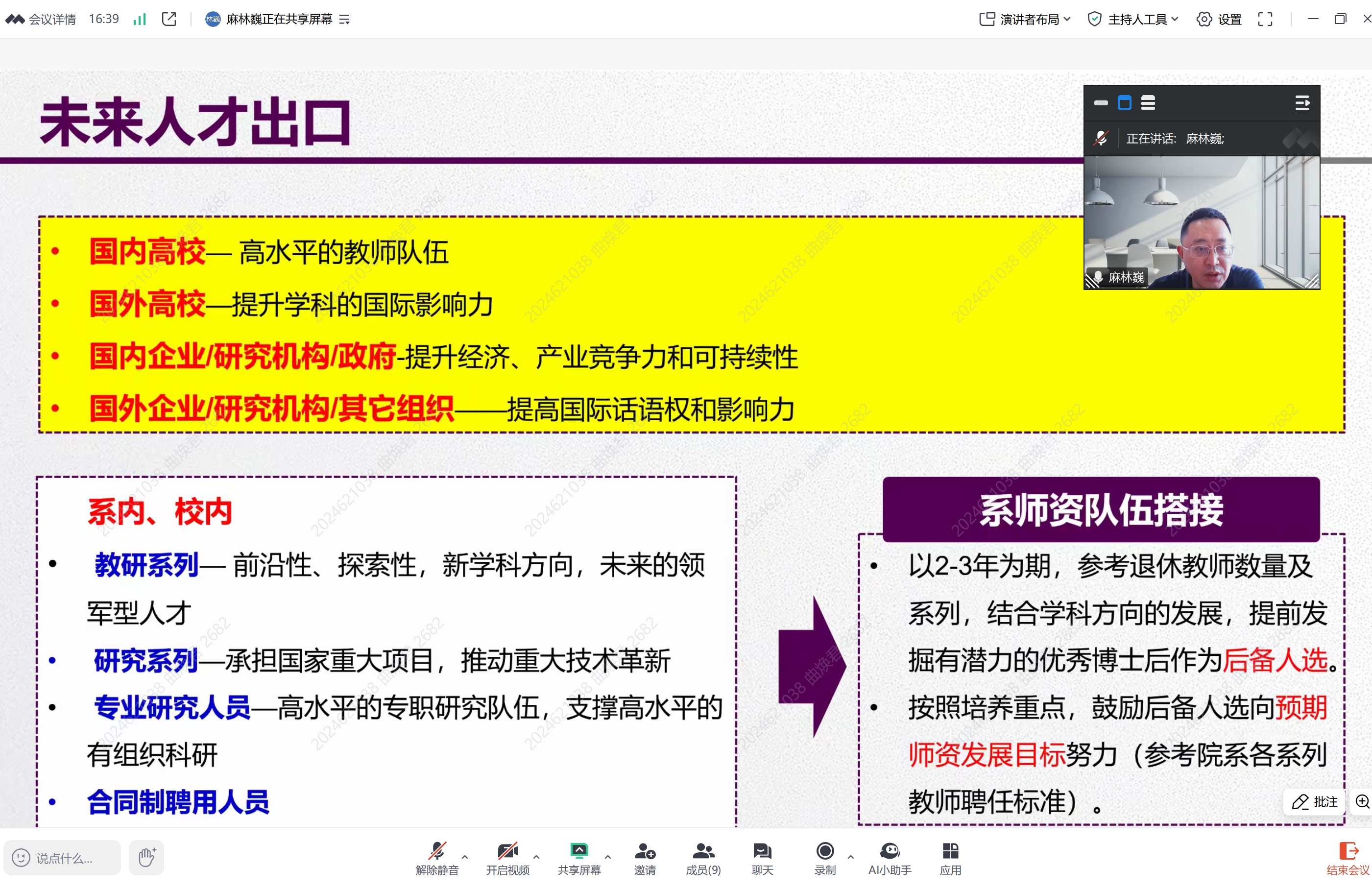Click slide text 国内高校
This screenshot has height=891, width=1372.
click(147, 252)
